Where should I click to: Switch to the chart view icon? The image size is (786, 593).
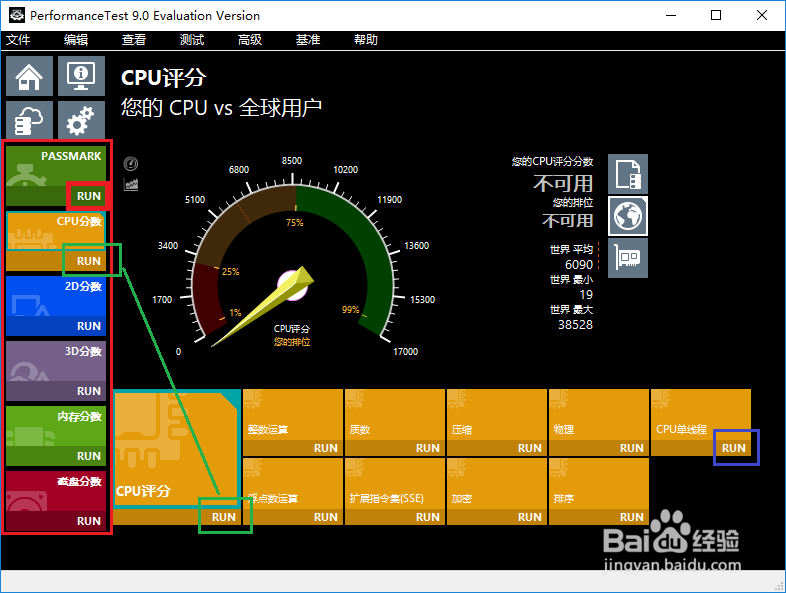pyautogui.click(x=131, y=184)
